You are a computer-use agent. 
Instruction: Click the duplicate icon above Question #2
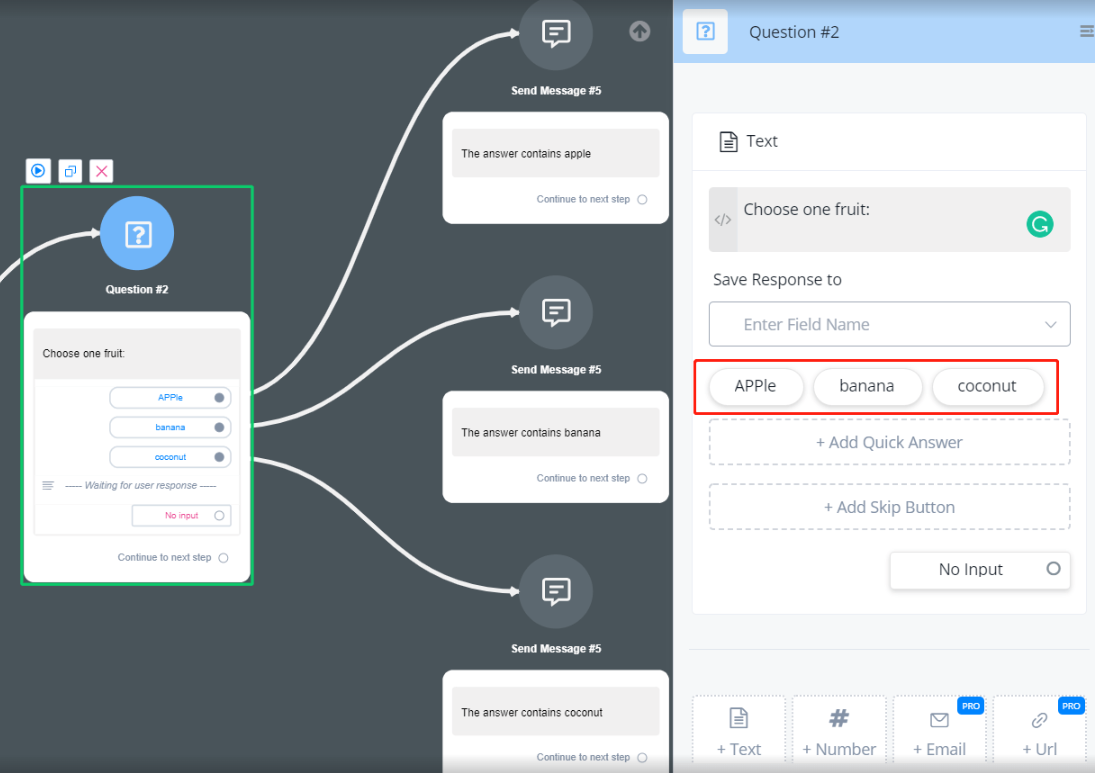(70, 171)
